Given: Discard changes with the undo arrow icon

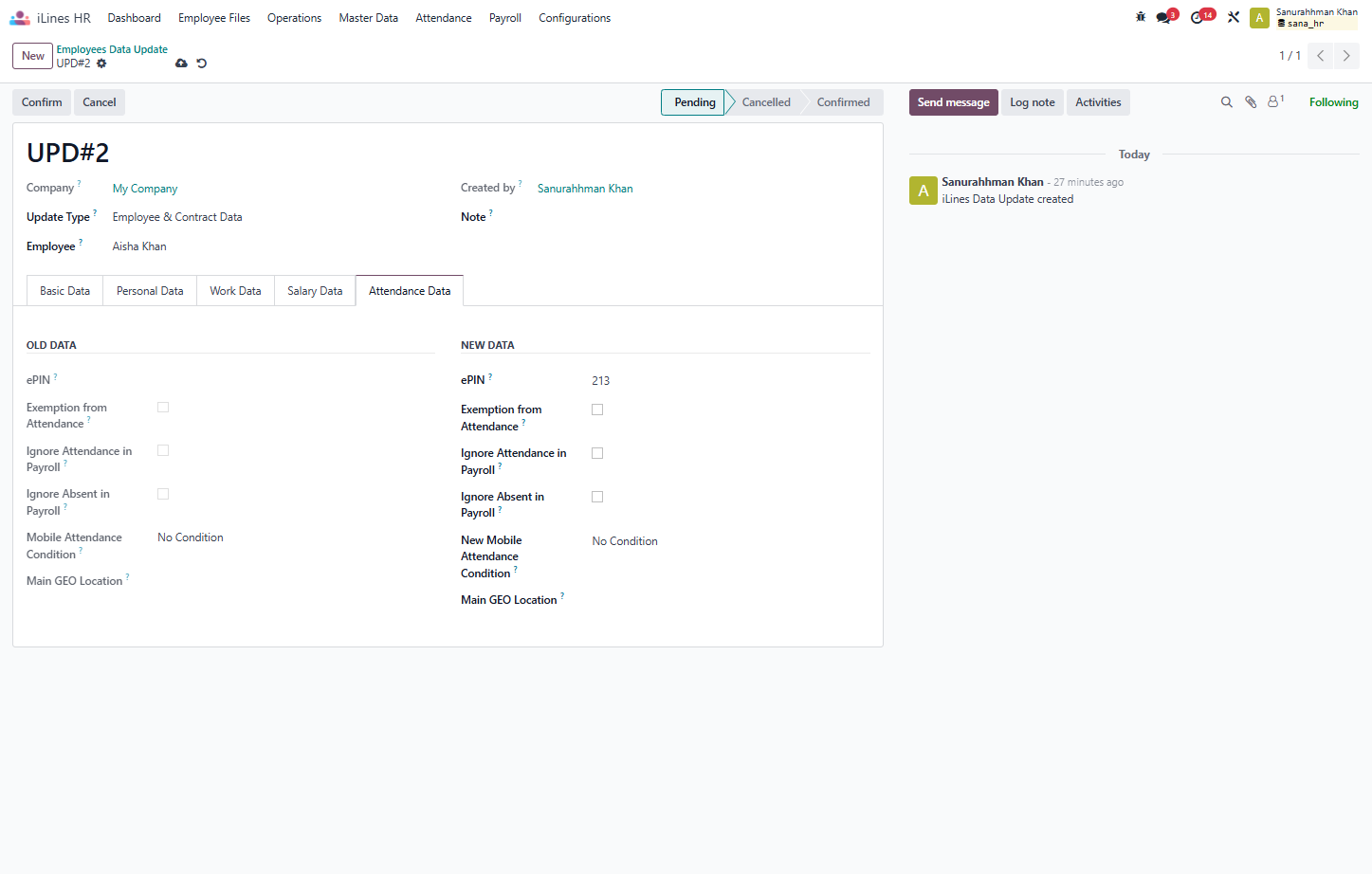Looking at the screenshot, I should (201, 64).
